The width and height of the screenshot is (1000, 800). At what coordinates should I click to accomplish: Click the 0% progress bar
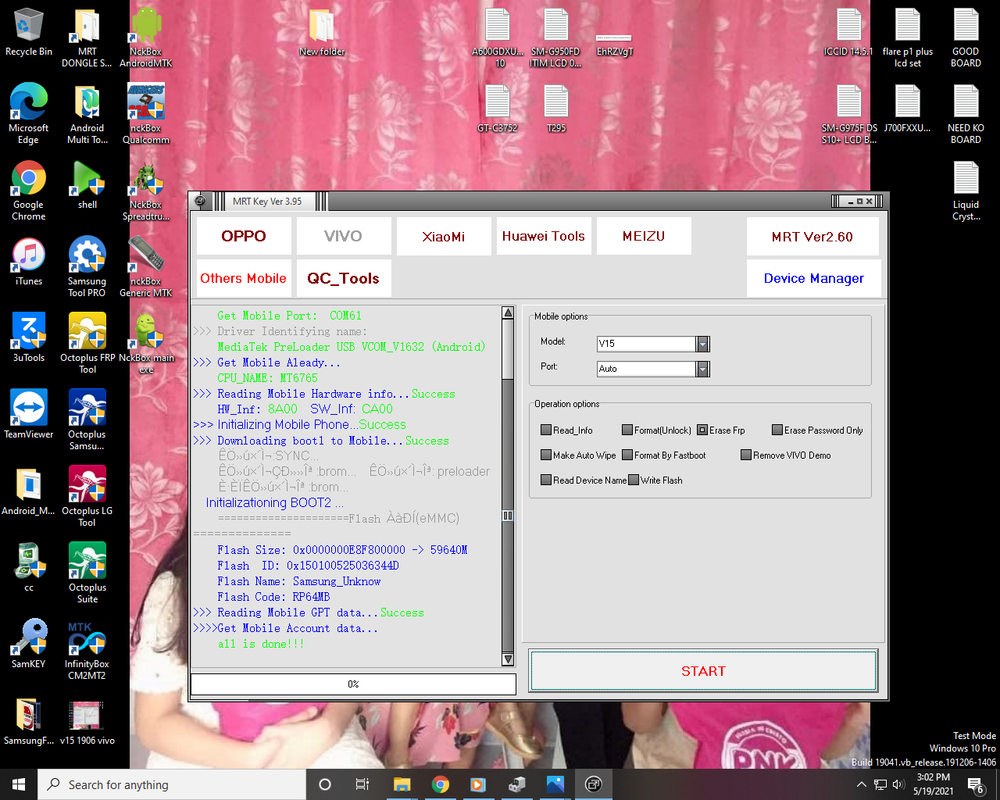click(x=353, y=684)
